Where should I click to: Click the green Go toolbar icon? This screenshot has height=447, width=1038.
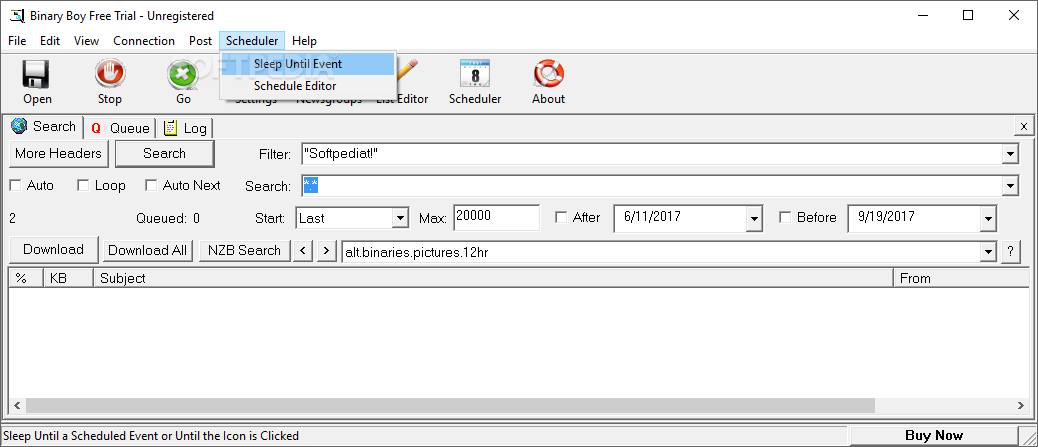[x=183, y=74]
